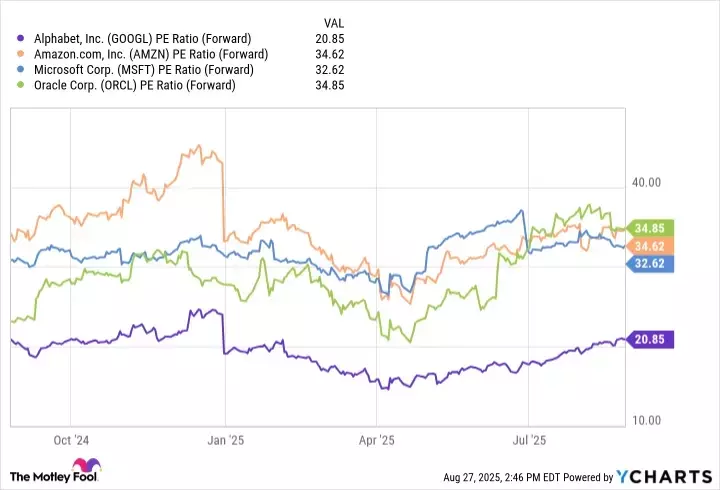Click the green 34.85 end-value flag
The height and width of the screenshot is (490, 720).
pyautogui.click(x=649, y=227)
